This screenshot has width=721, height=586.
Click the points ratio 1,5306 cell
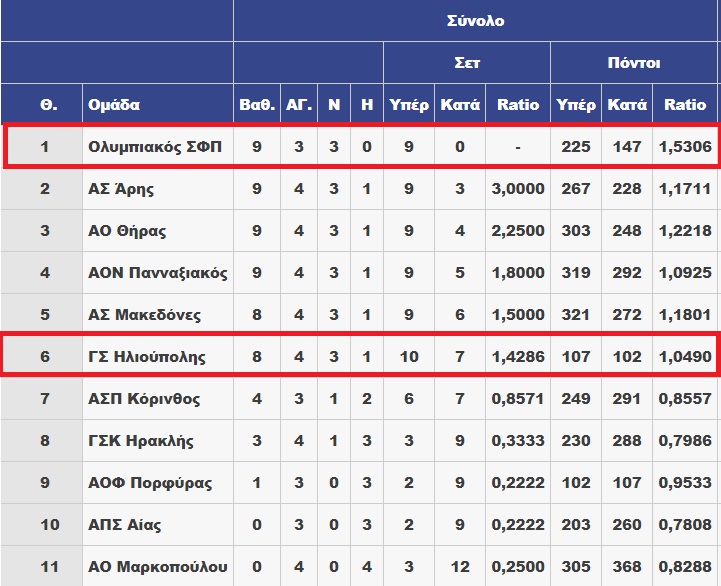coord(685,147)
